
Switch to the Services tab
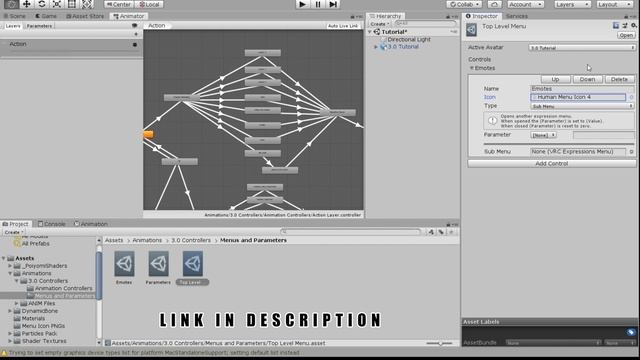pyautogui.click(x=516, y=16)
